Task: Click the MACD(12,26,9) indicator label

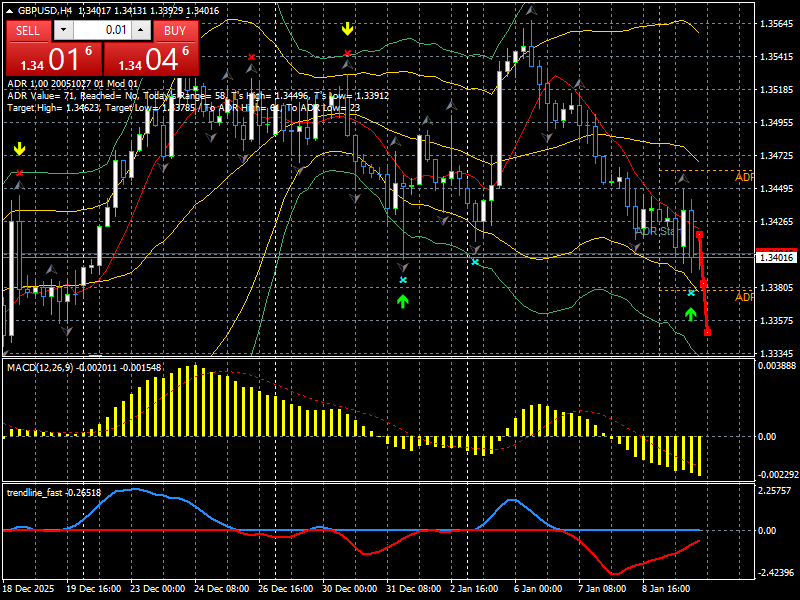Action: click(40, 367)
